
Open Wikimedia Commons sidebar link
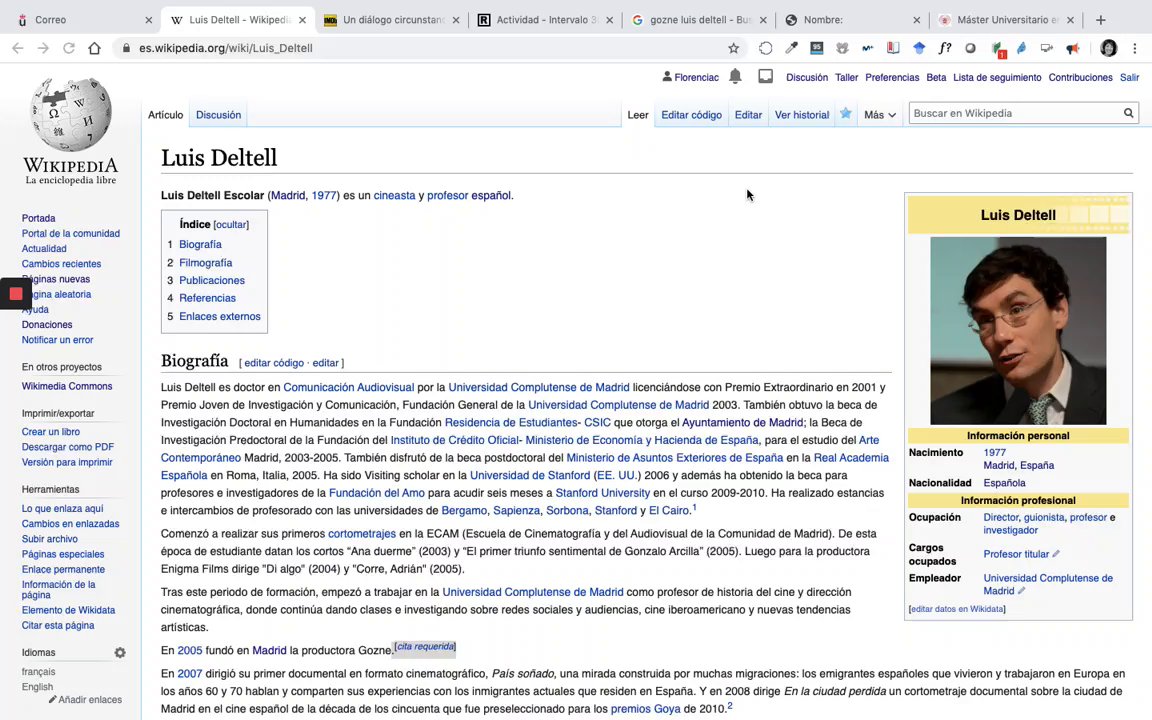(x=67, y=386)
